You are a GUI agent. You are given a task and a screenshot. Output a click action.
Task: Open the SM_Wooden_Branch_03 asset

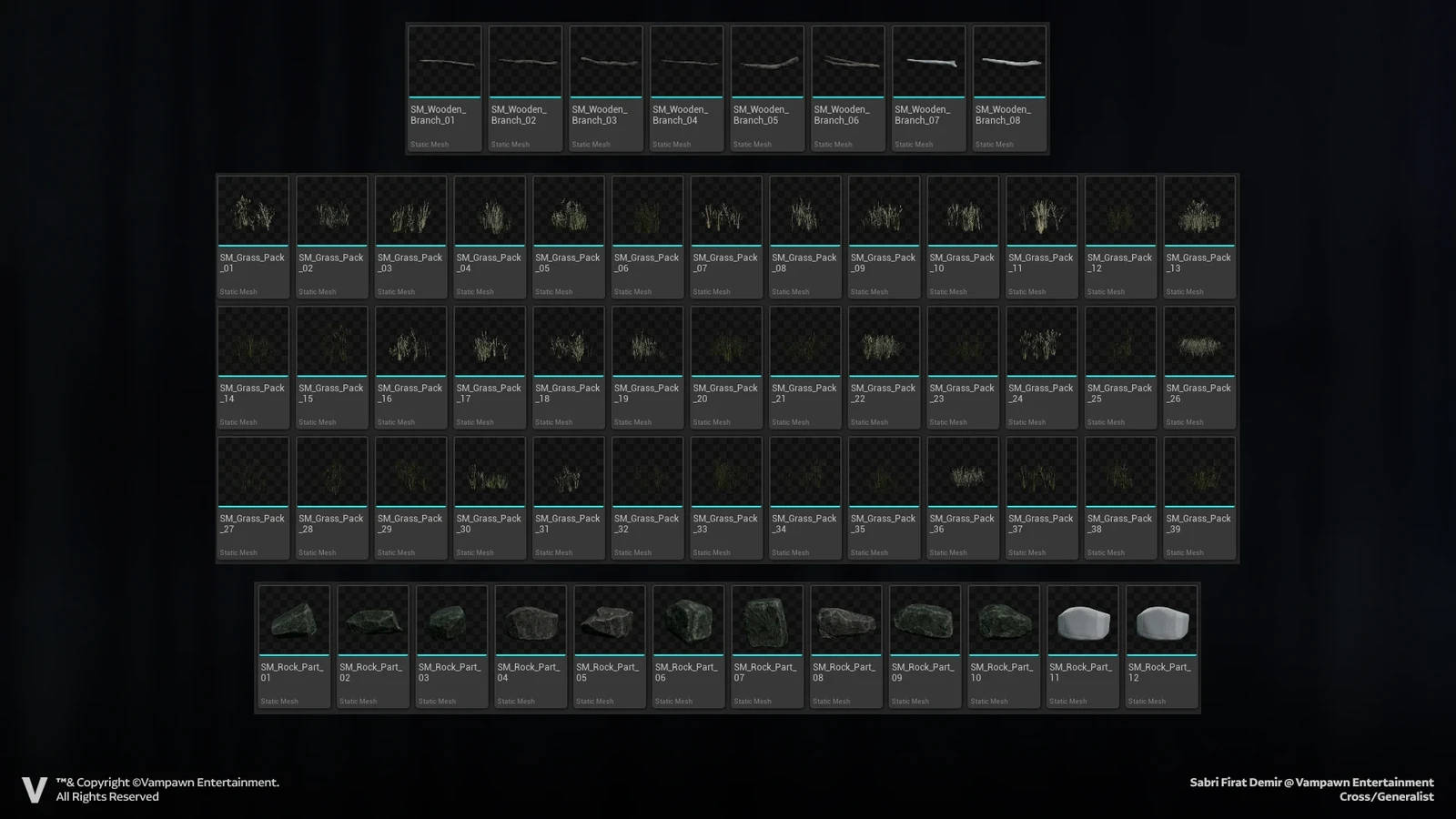tap(606, 88)
